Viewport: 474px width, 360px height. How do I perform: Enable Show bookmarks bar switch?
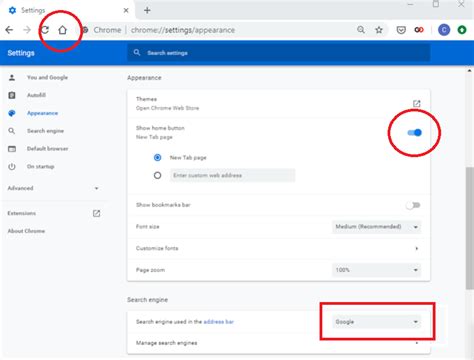[413, 205]
